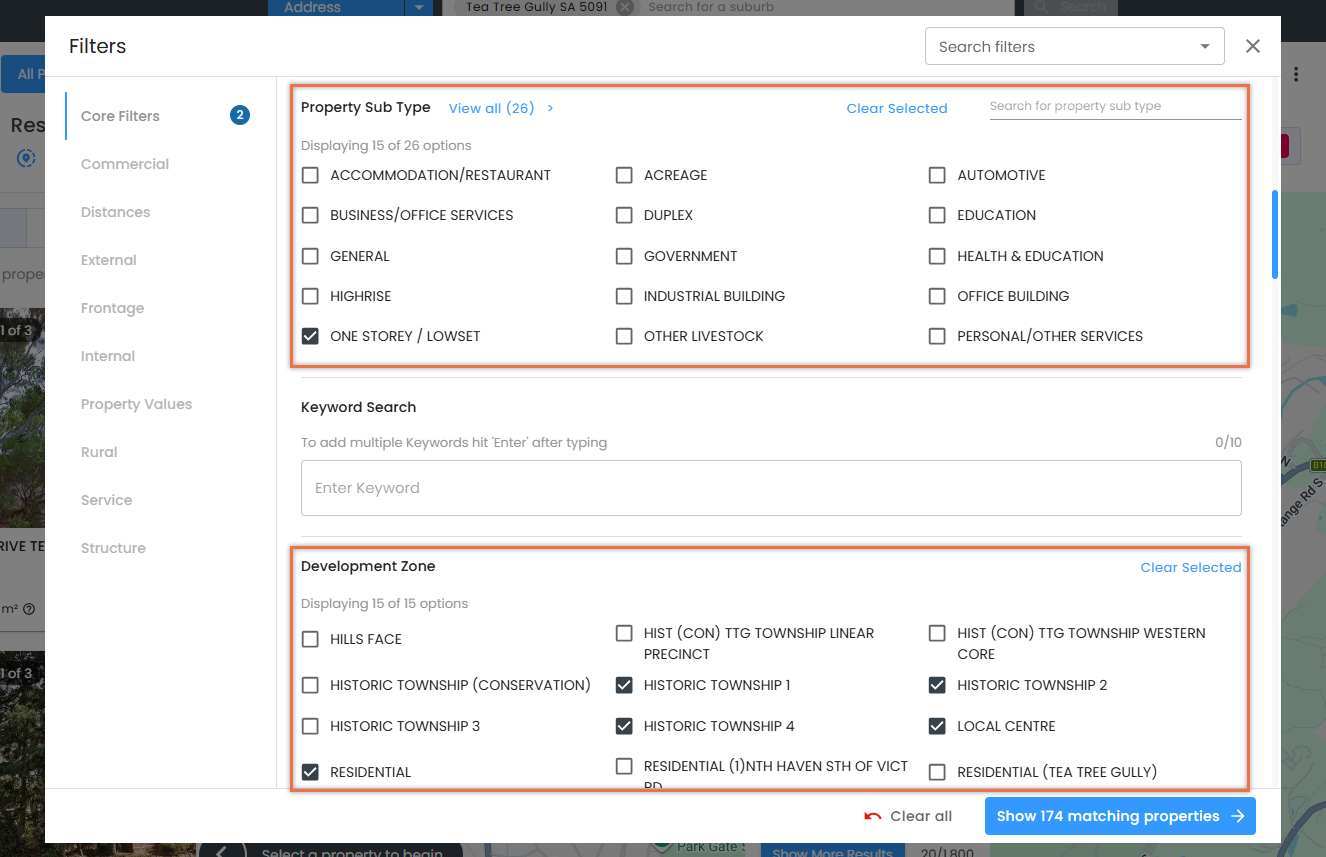Open View all (26) property sub types
Image resolution: width=1326 pixels, height=857 pixels.
coord(491,108)
